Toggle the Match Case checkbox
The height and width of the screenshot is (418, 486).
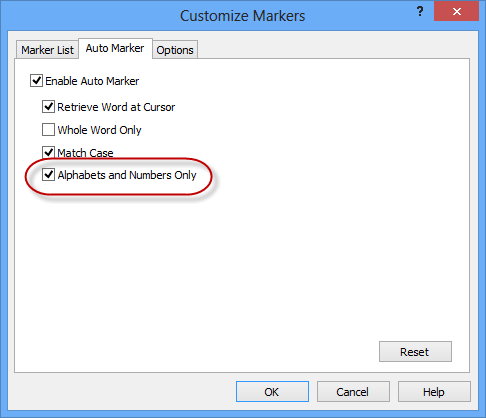pyautogui.click(x=48, y=152)
